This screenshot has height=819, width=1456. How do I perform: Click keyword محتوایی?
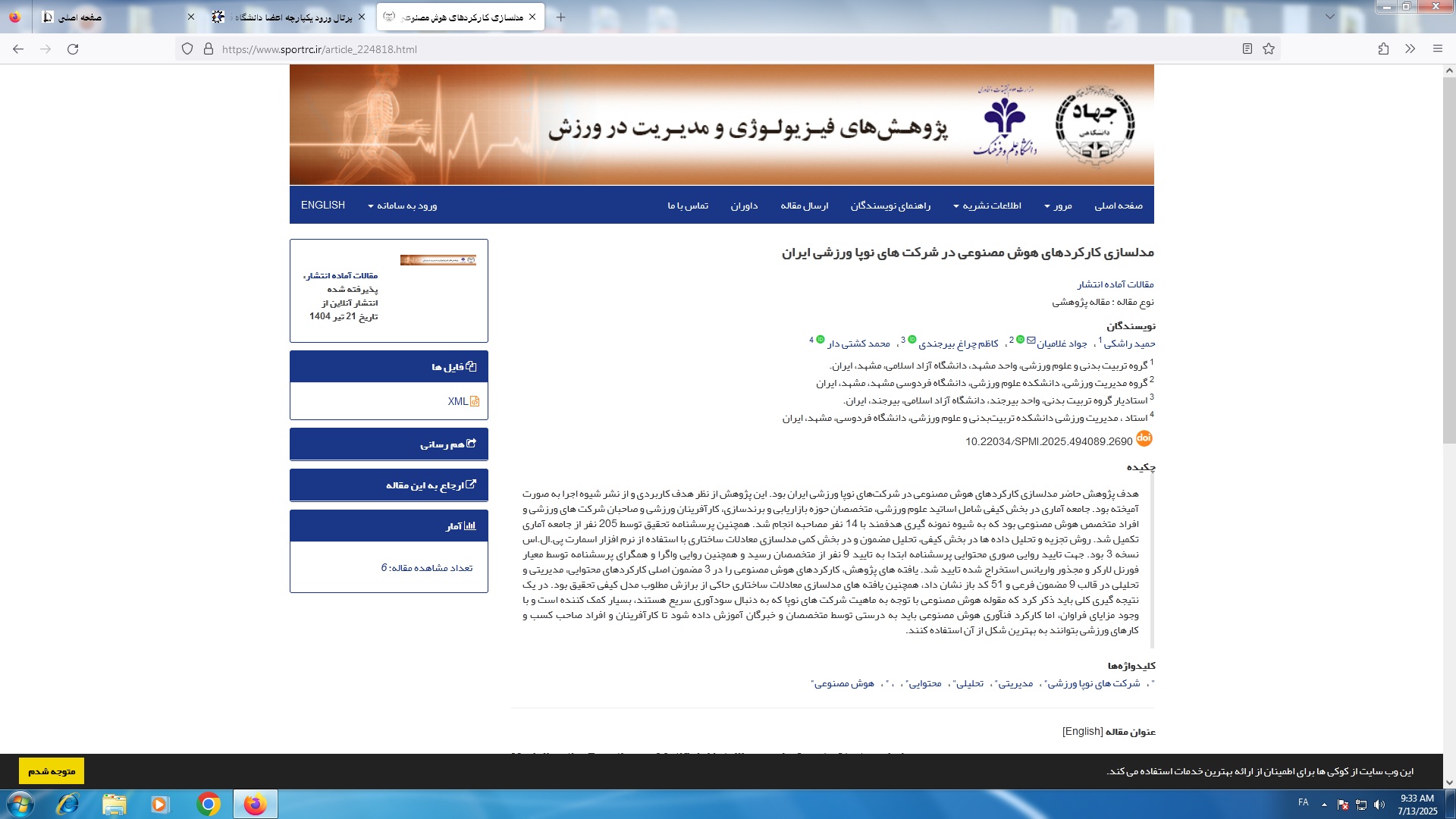(925, 683)
